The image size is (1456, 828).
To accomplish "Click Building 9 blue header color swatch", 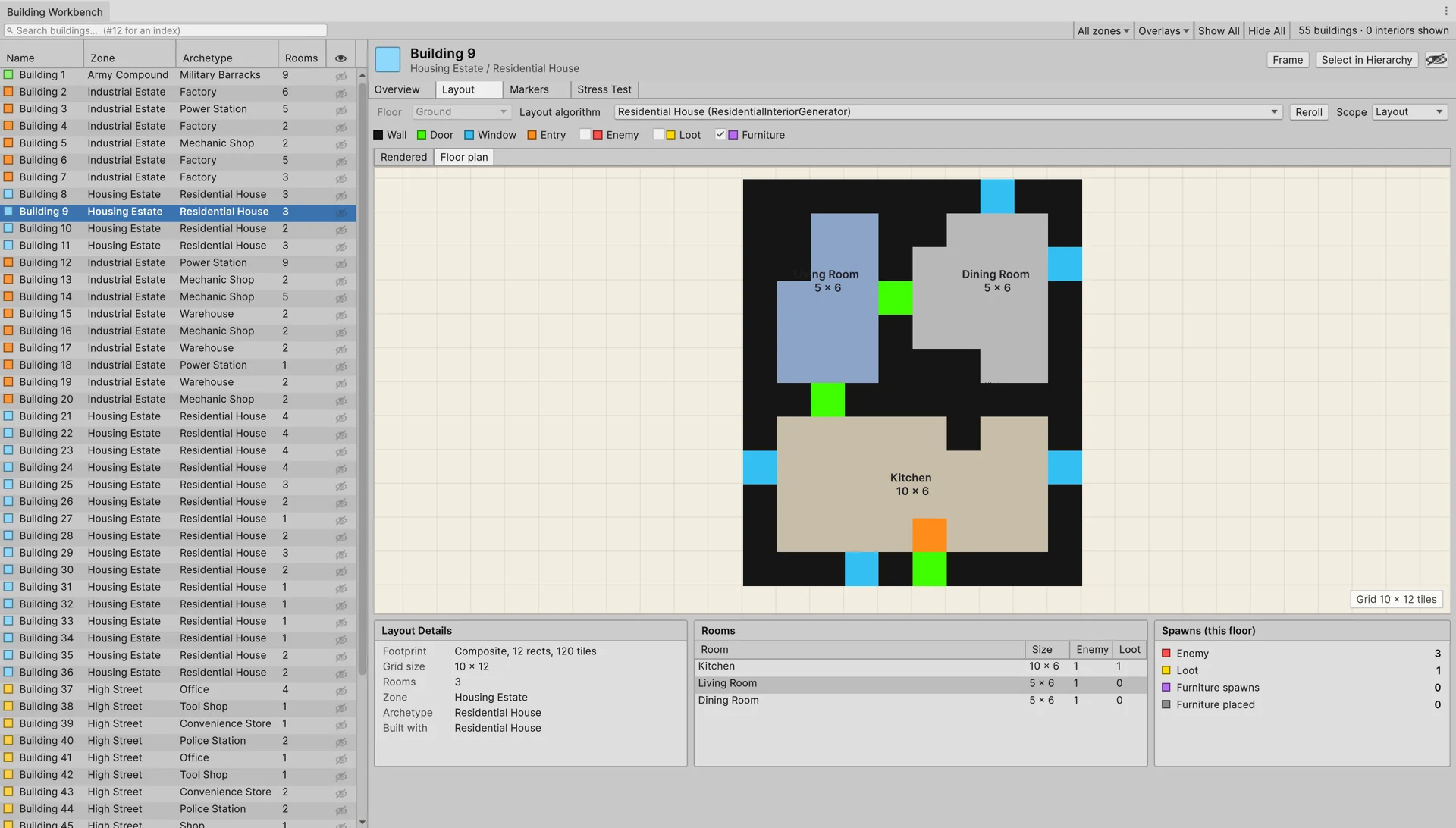I will (x=388, y=60).
